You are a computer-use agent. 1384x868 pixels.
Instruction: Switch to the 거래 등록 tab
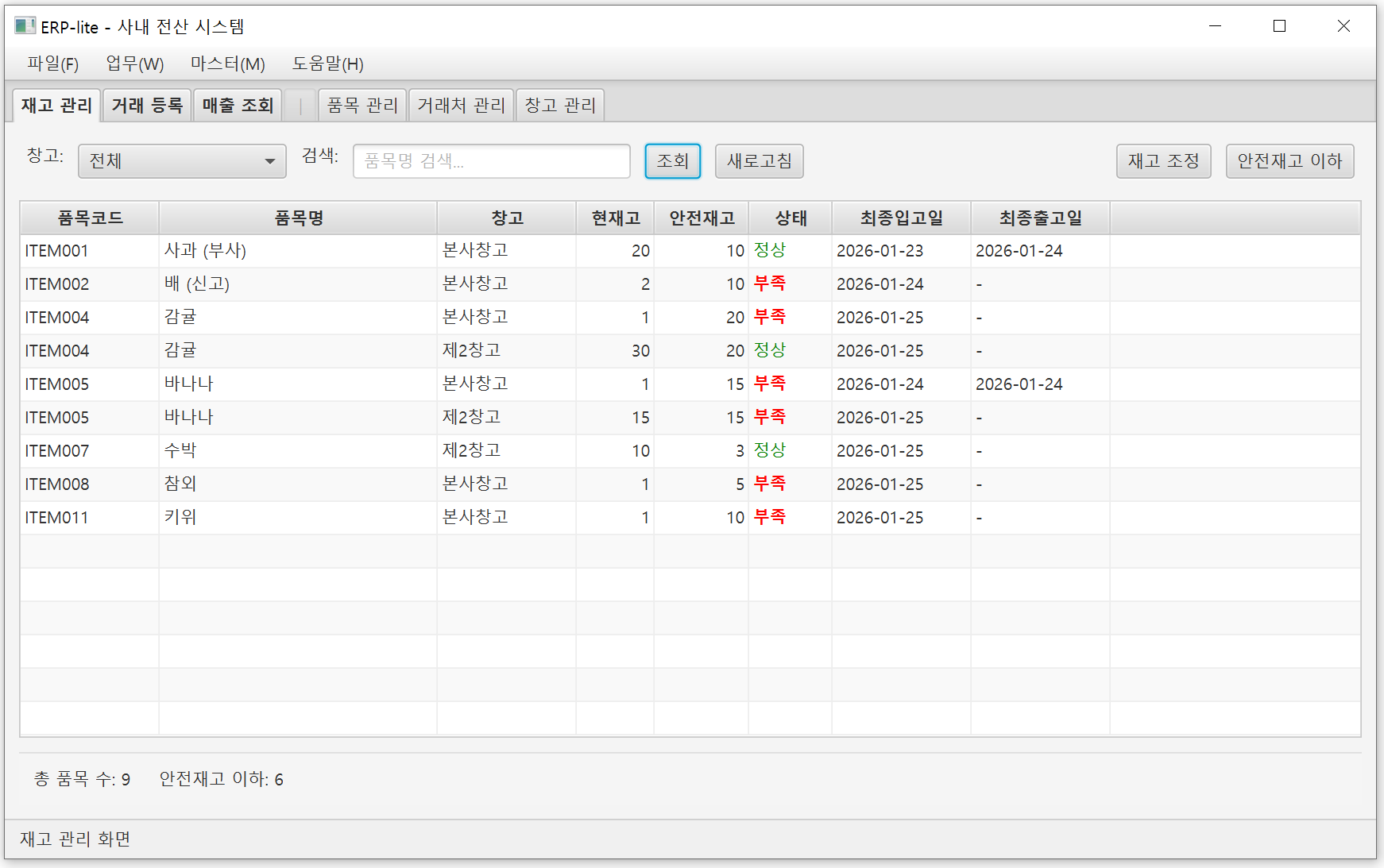pyautogui.click(x=147, y=105)
